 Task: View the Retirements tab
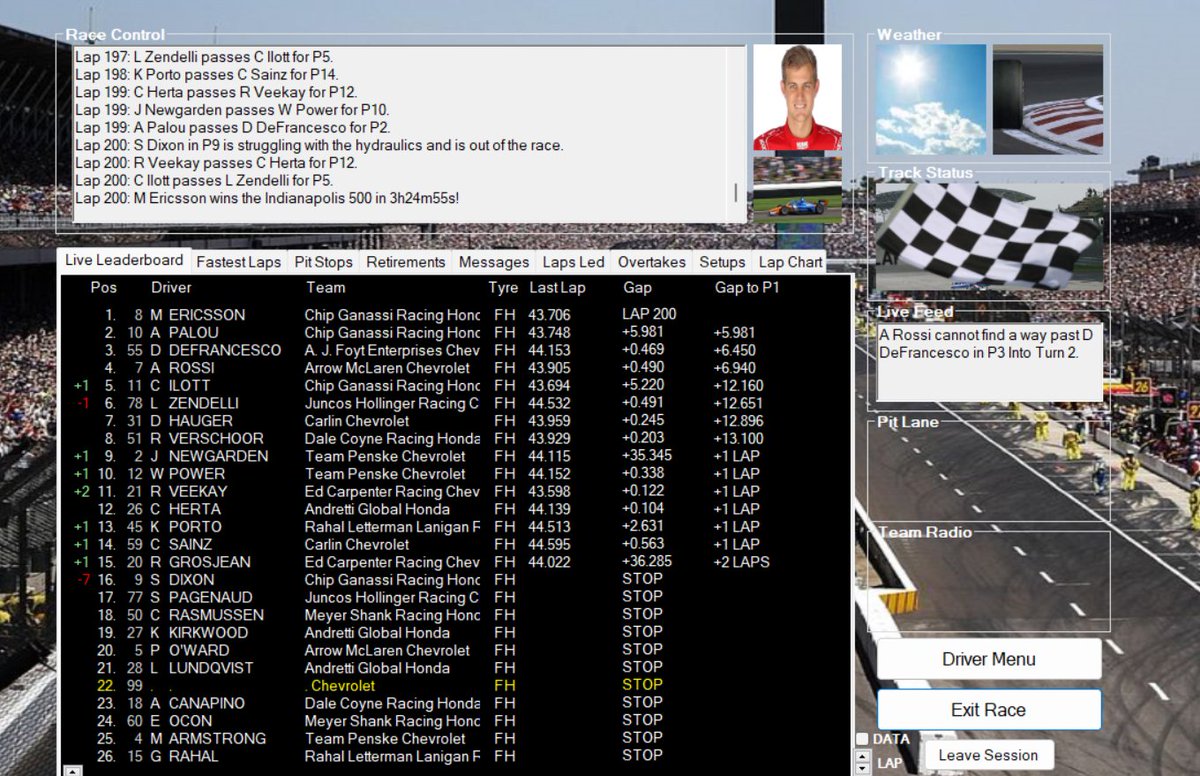tap(405, 262)
